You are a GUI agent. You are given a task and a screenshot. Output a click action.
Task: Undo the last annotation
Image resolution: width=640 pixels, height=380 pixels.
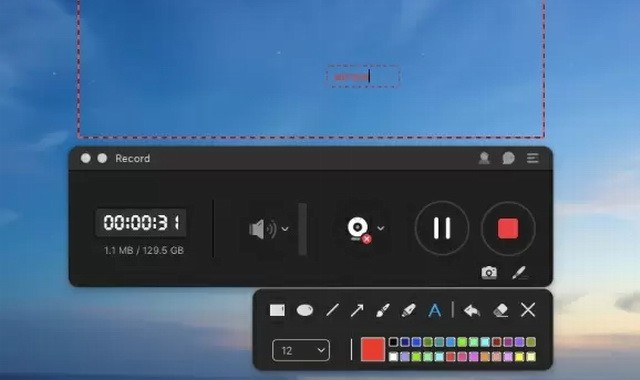[x=472, y=311]
